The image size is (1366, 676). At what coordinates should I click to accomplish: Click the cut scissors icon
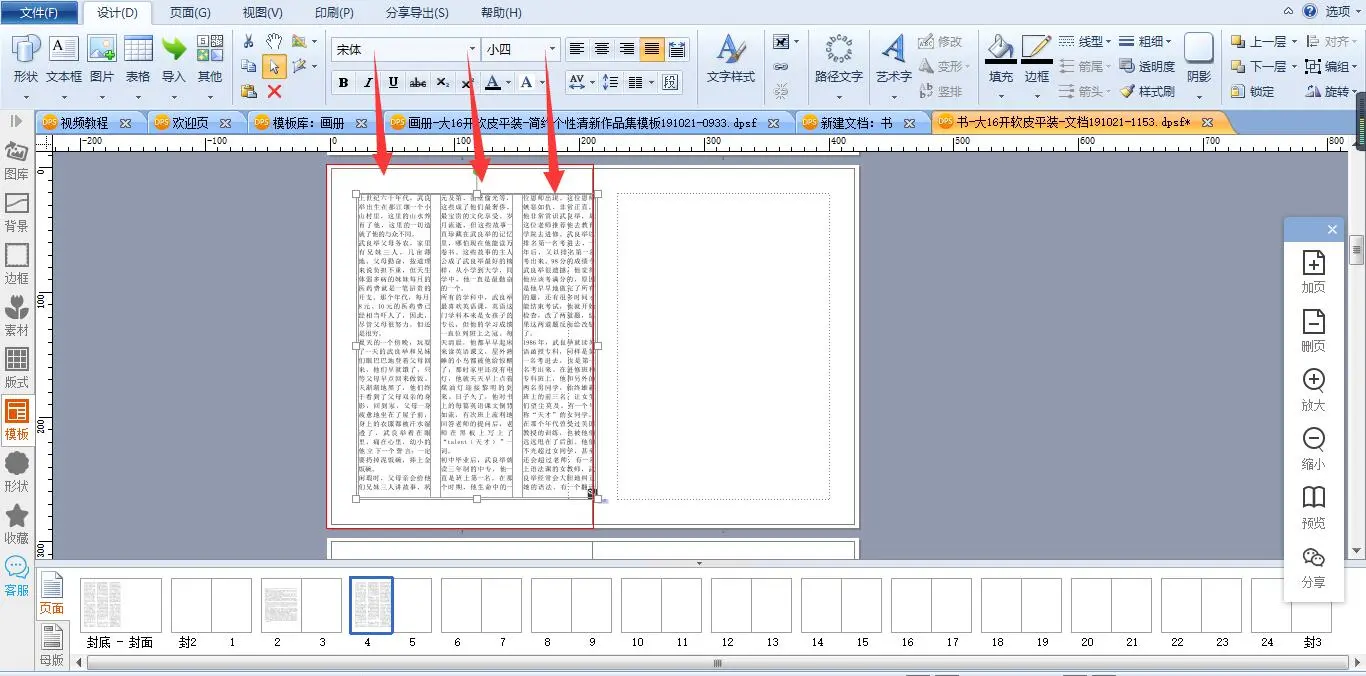[x=249, y=41]
